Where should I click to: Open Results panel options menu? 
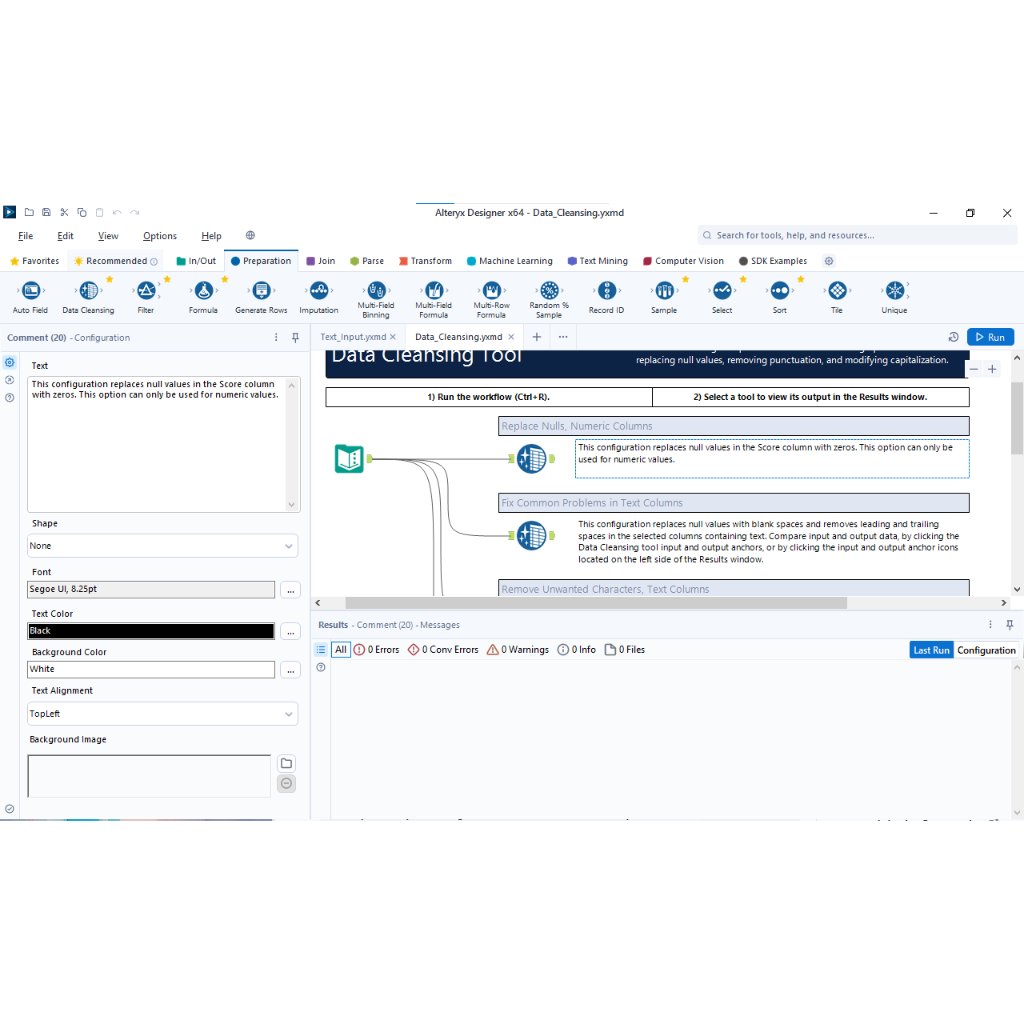[990, 625]
